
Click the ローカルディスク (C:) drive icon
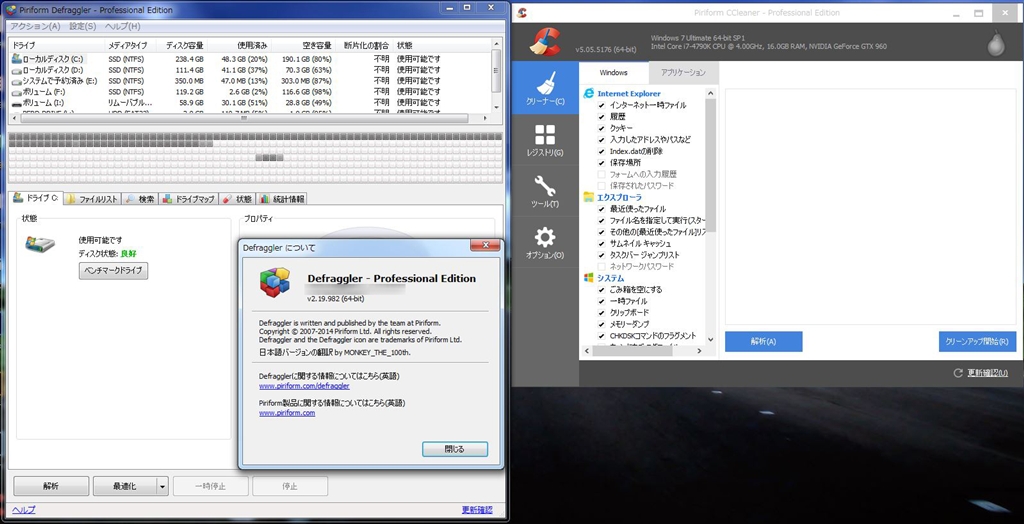pyautogui.click(x=16, y=59)
